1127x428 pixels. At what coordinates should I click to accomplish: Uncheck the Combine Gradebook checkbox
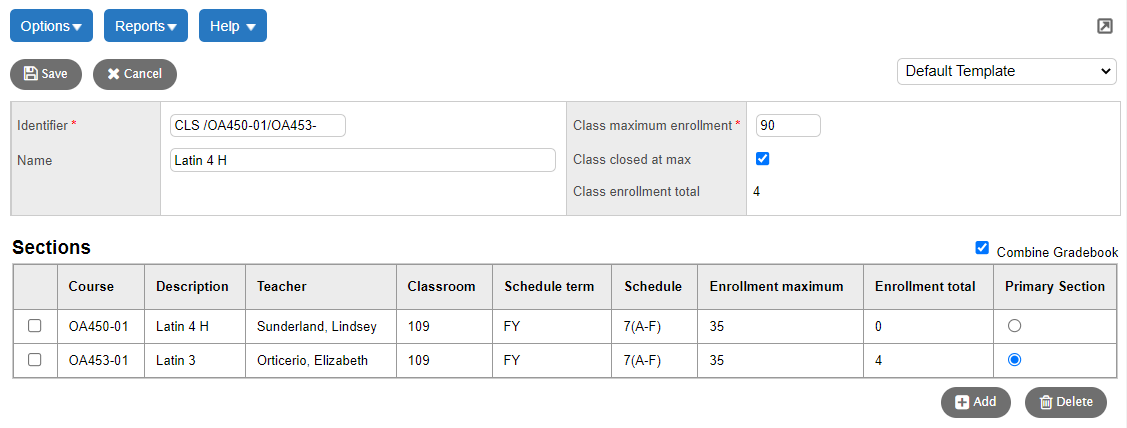pyautogui.click(x=982, y=248)
